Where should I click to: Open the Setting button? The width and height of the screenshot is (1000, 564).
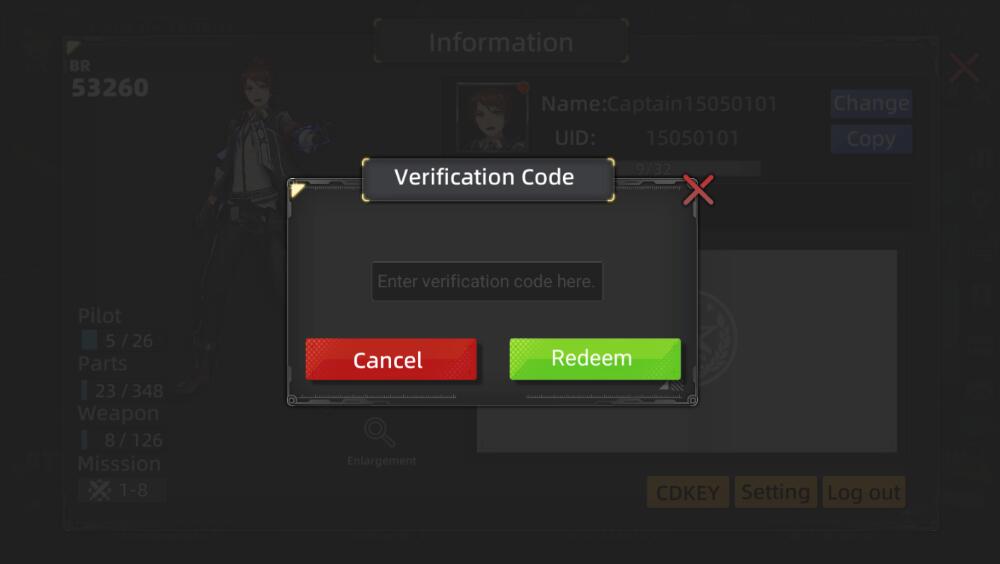pos(776,492)
